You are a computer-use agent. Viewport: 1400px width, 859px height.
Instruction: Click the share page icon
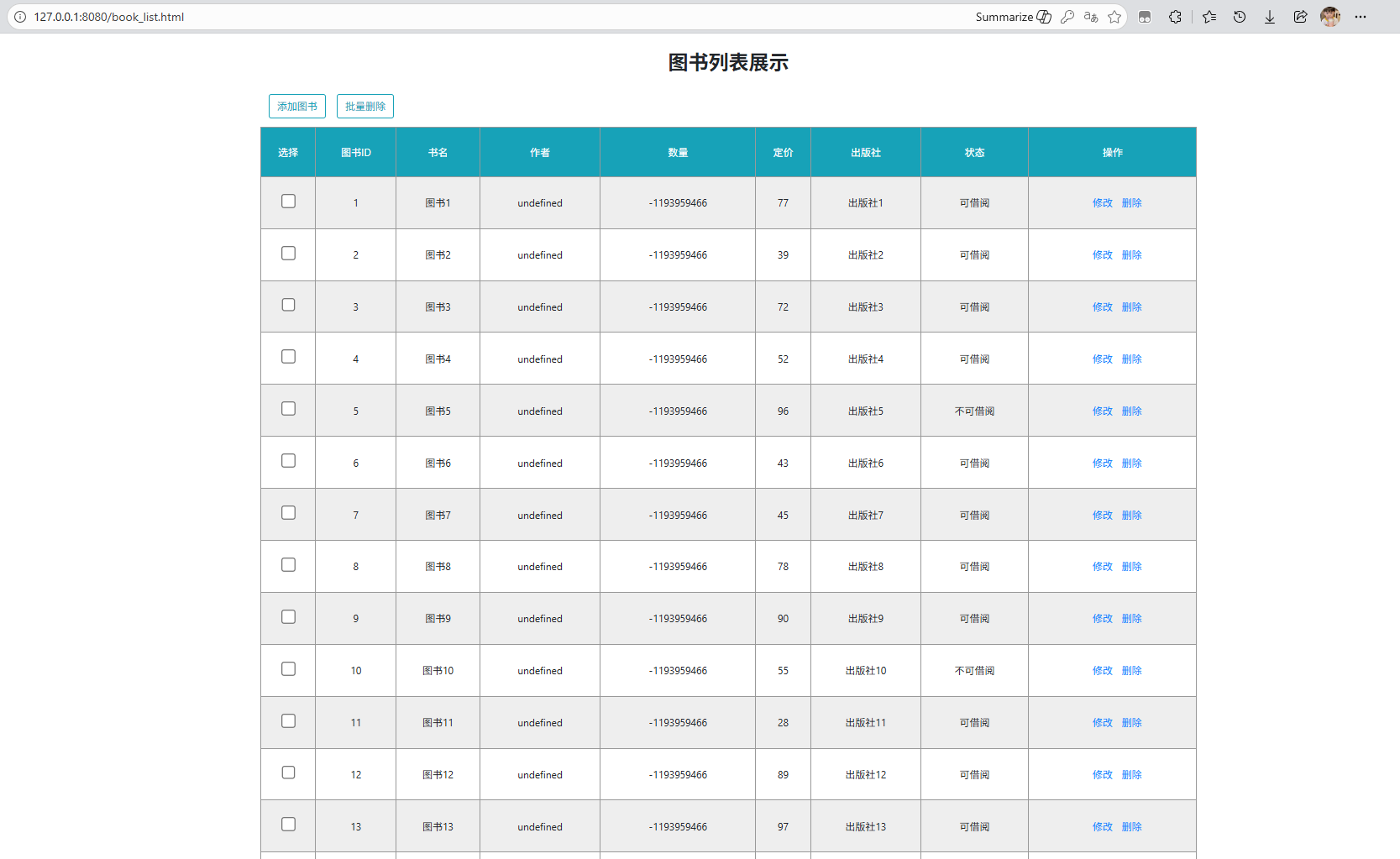[1300, 17]
